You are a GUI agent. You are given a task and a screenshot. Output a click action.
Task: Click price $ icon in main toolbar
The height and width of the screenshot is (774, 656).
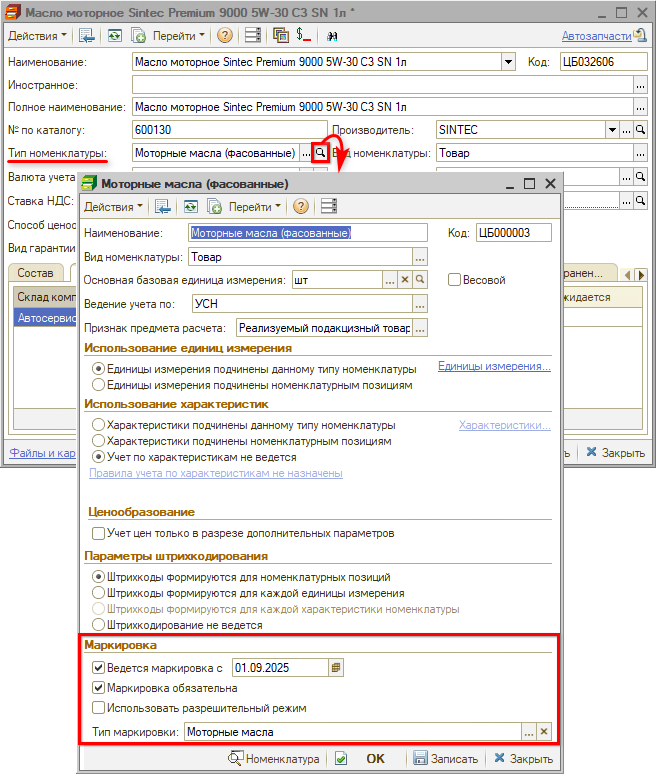pyautogui.click(x=303, y=36)
